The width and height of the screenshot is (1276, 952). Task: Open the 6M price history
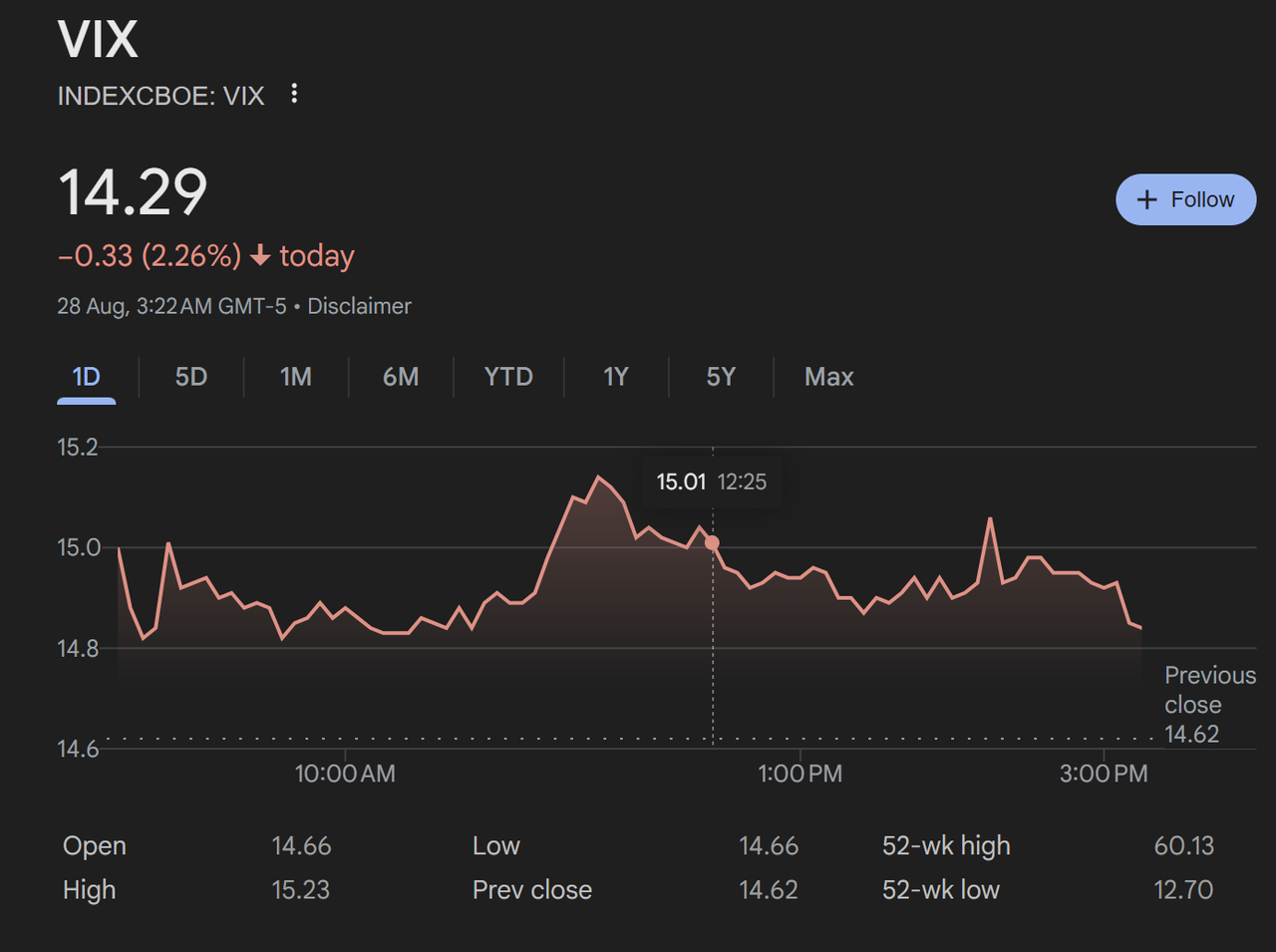click(402, 377)
